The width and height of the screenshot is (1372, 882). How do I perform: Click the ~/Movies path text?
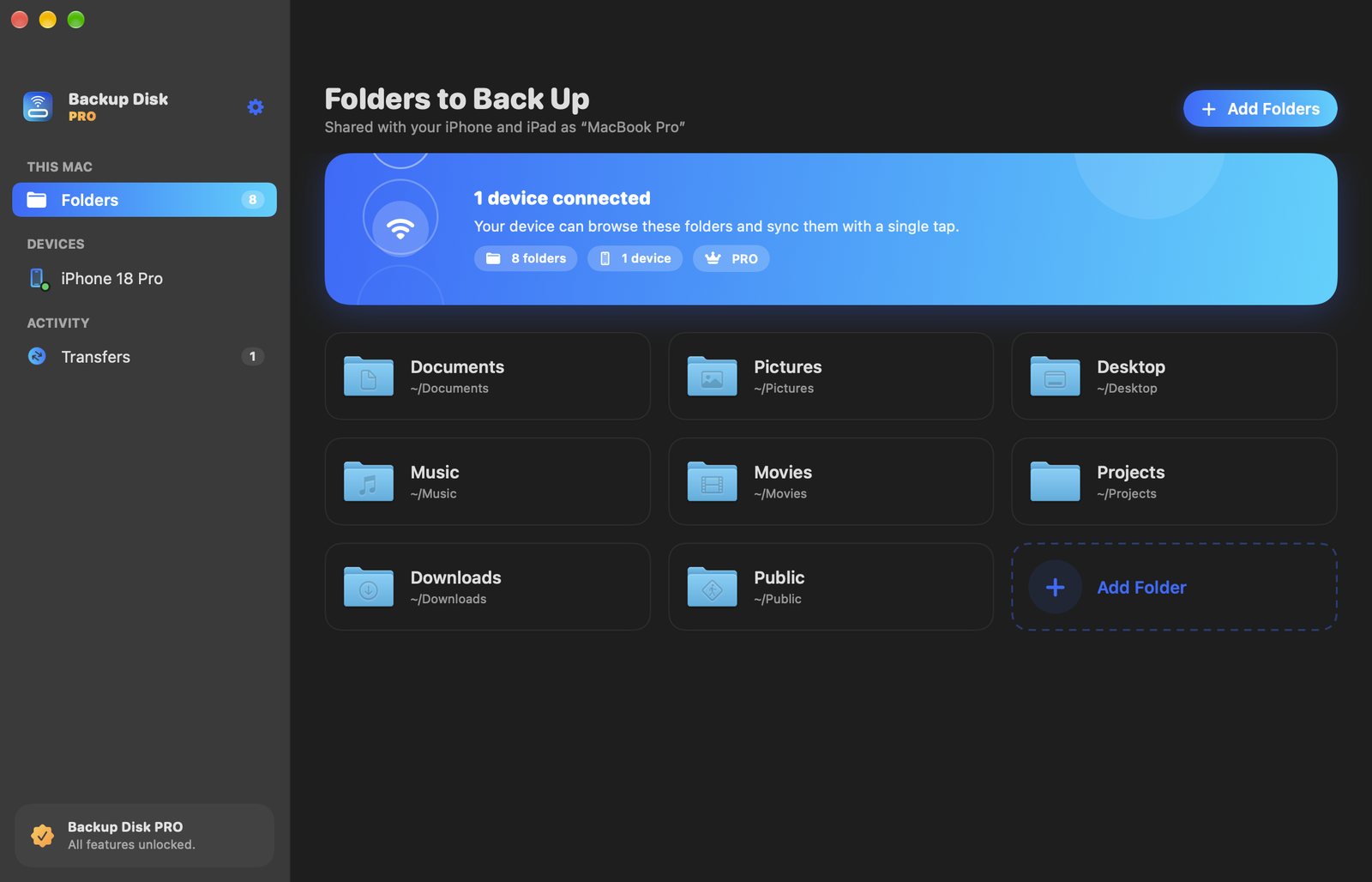coord(780,494)
